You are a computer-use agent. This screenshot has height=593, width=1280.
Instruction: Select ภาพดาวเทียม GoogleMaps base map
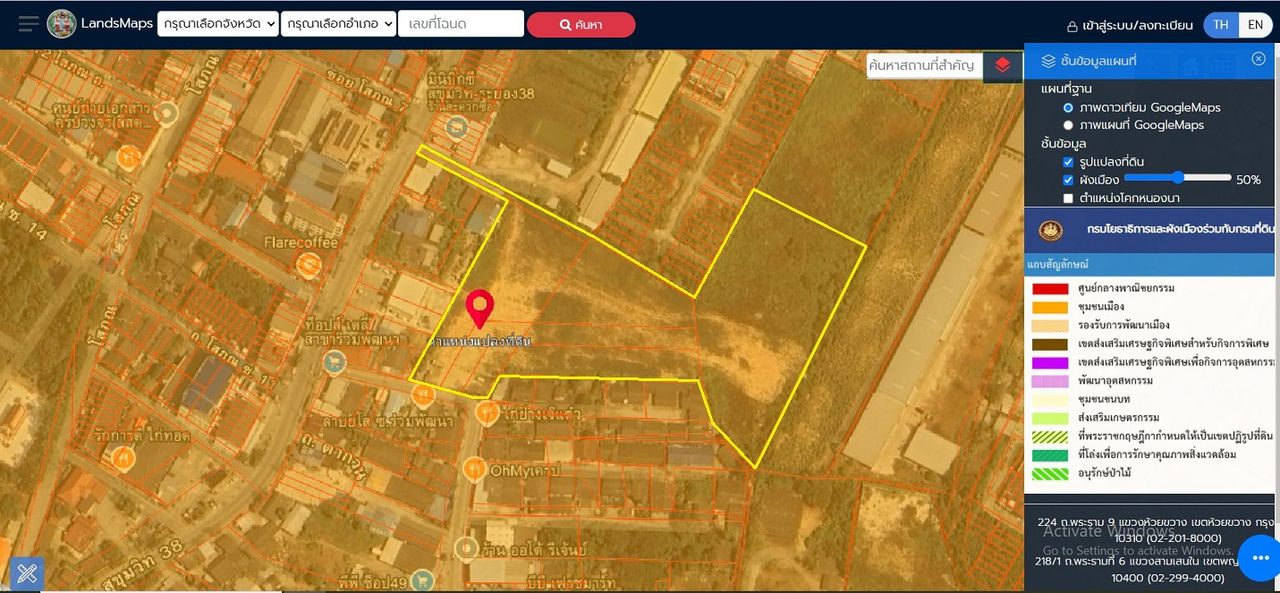pyautogui.click(x=1068, y=107)
